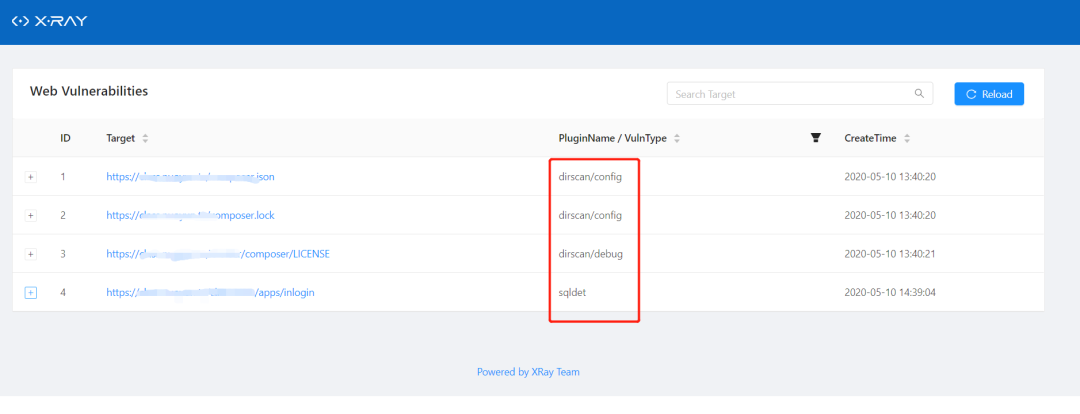
Task: Select dirscan/config cell in row 1
Action: 590,177
